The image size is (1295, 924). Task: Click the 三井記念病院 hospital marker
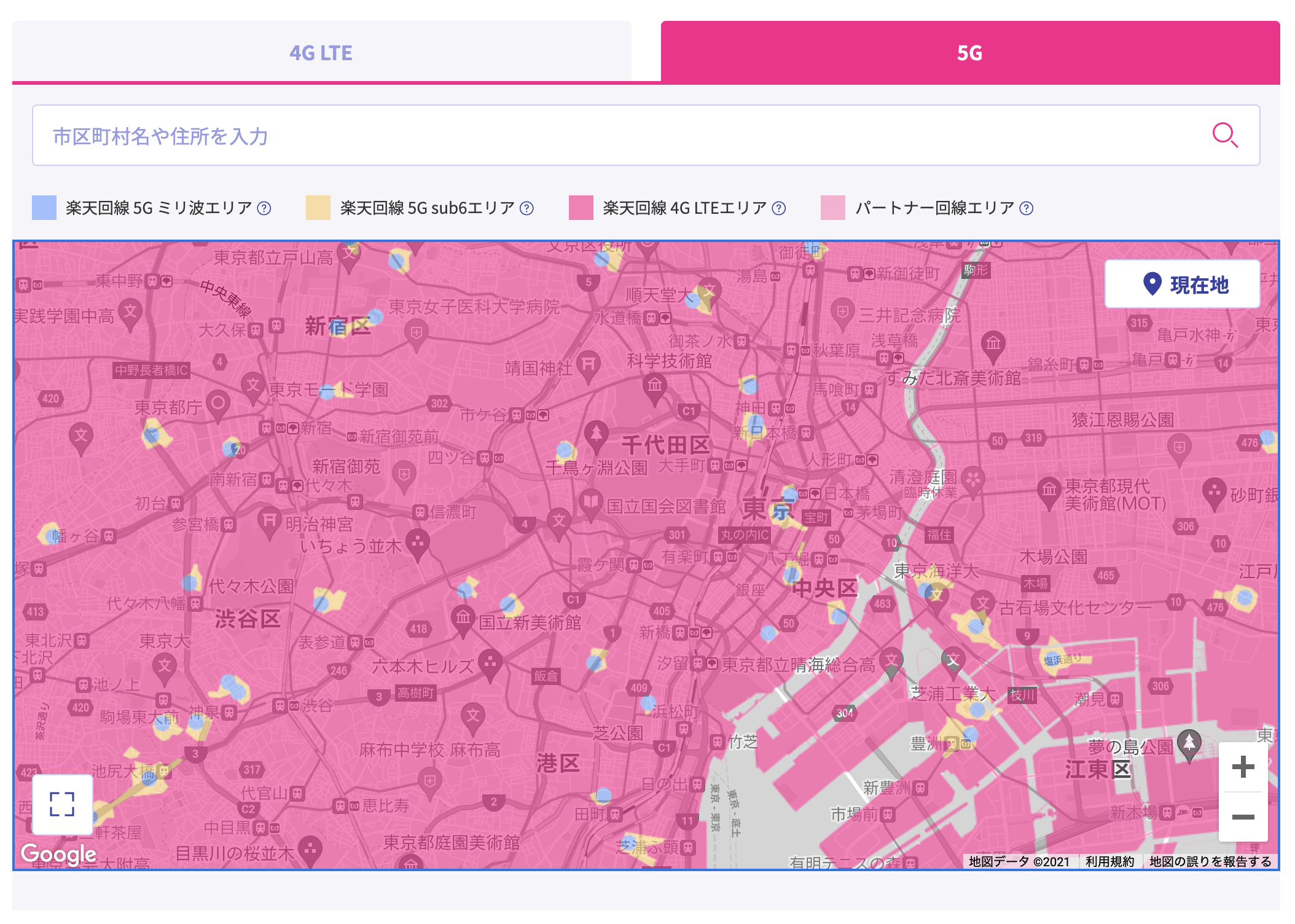(843, 314)
